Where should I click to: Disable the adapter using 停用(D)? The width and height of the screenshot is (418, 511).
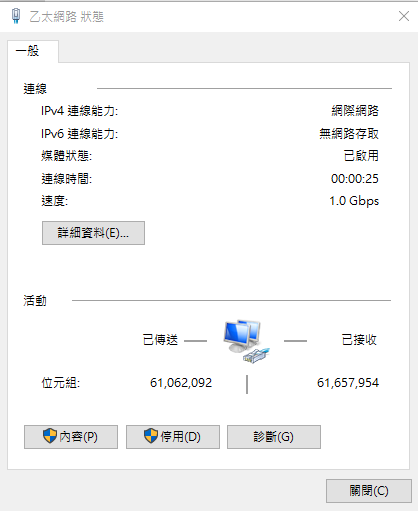(x=173, y=437)
